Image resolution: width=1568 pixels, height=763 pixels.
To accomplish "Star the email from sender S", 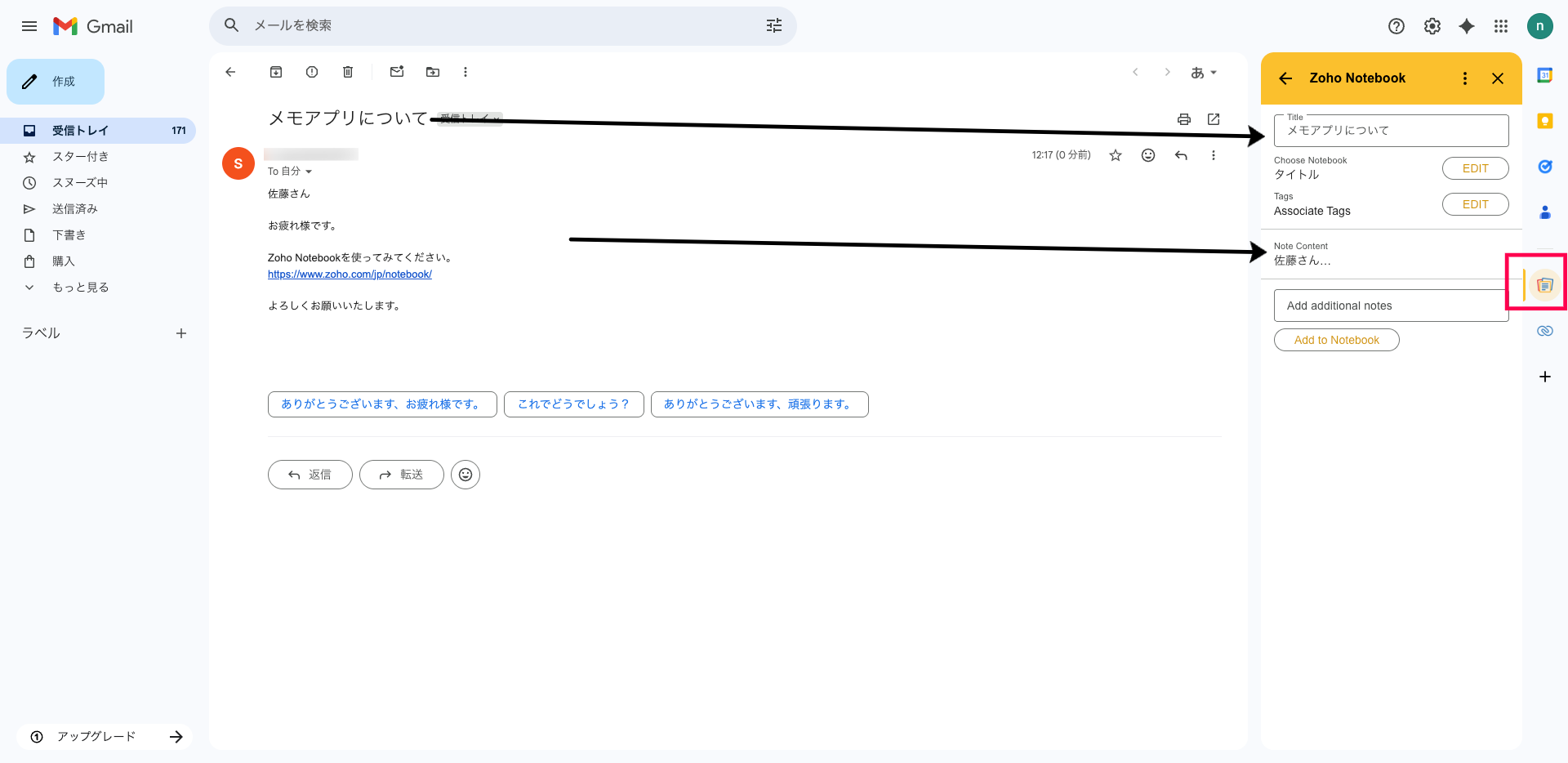I will pyautogui.click(x=1116, y=155).
